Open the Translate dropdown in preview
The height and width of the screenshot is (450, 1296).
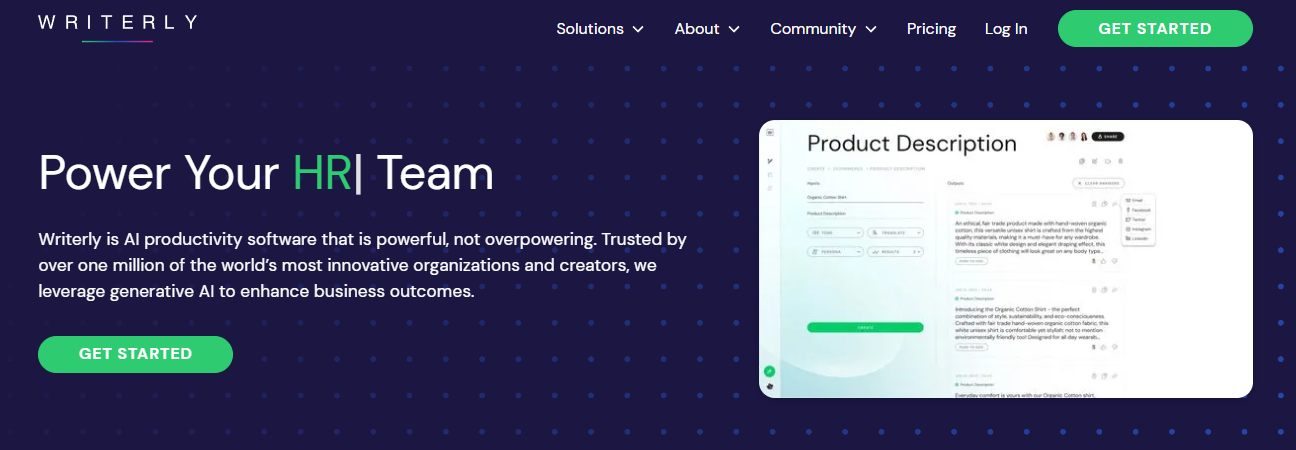894,232
